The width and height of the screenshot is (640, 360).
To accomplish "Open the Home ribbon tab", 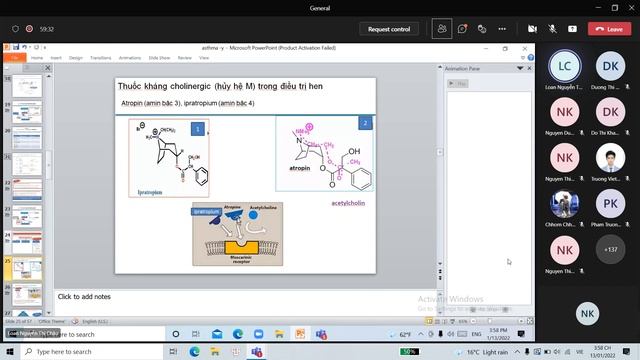I will pyautogui.click(x=37, y=58).
